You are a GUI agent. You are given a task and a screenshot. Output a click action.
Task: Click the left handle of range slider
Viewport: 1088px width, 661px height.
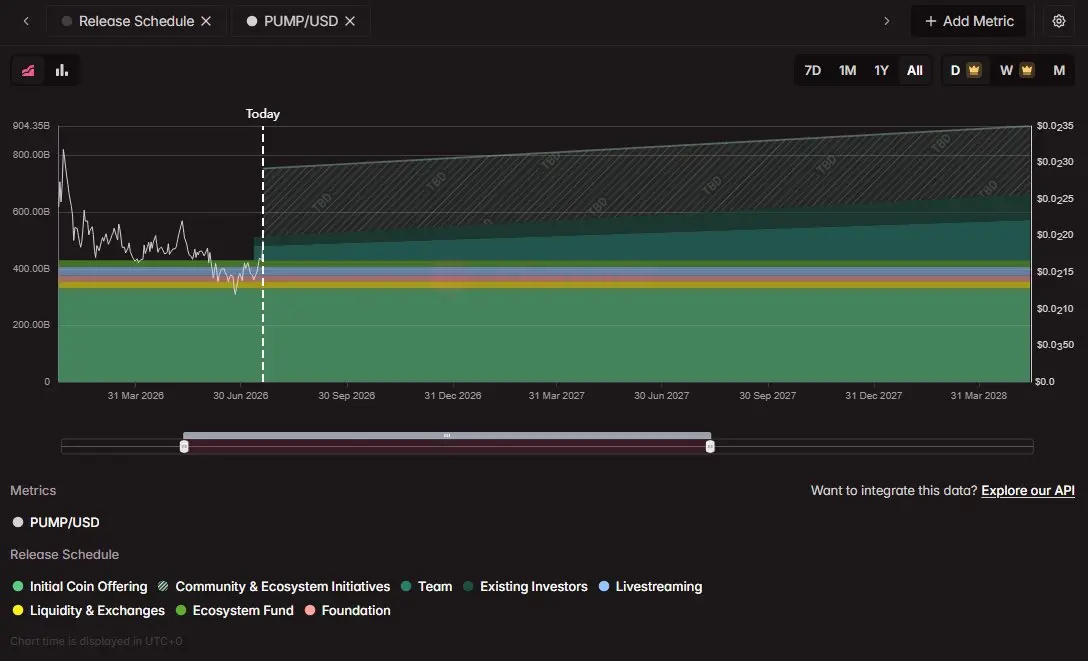(184, 446)
